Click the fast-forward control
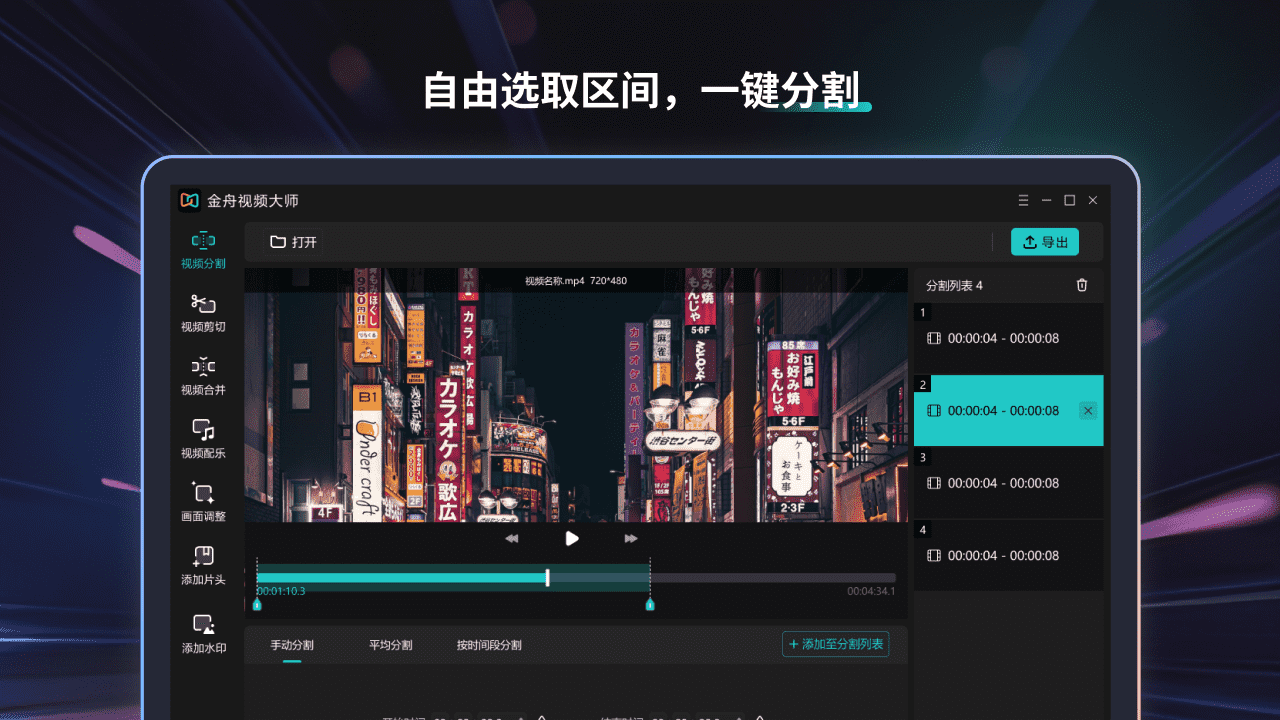 [x=630, y=538]
